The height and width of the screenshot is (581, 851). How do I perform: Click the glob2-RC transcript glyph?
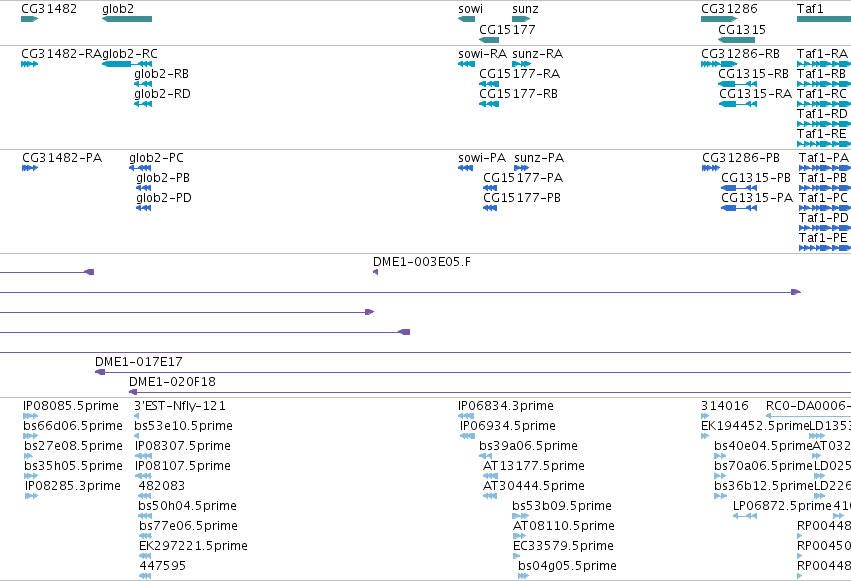(127, 64)
